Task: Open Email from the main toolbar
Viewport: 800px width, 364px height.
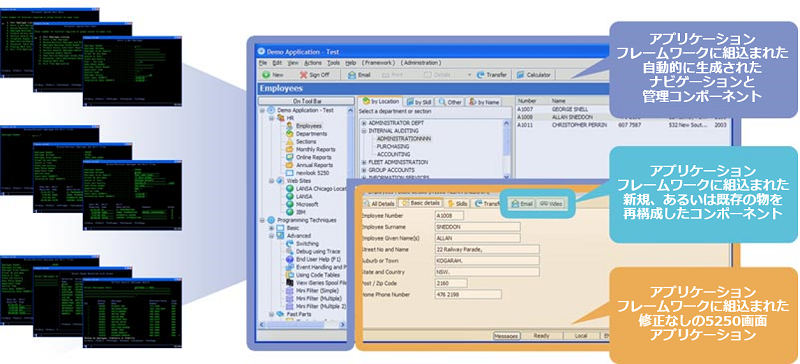Action: 359,75
